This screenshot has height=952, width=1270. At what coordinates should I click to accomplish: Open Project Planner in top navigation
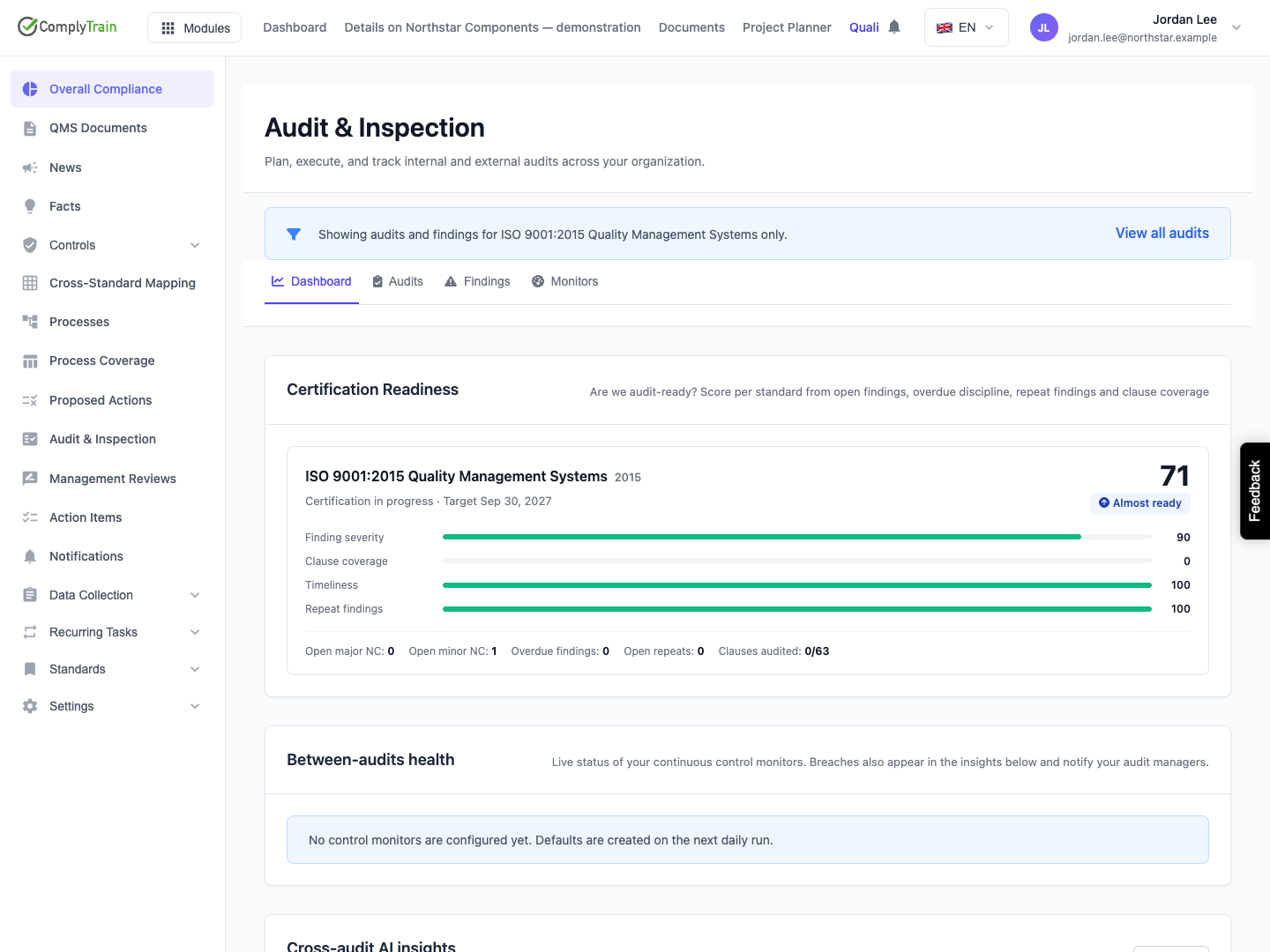787,27
